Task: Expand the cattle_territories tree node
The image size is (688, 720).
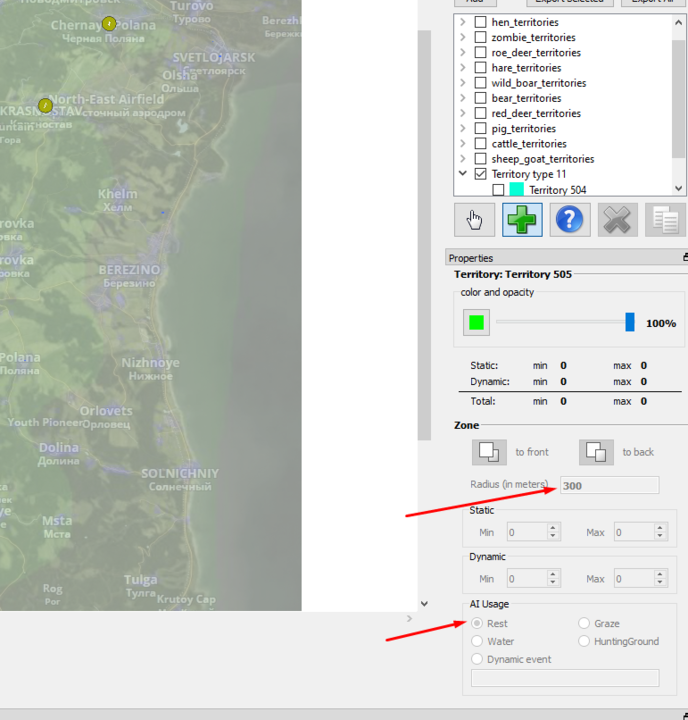Action: click(463, 143)
